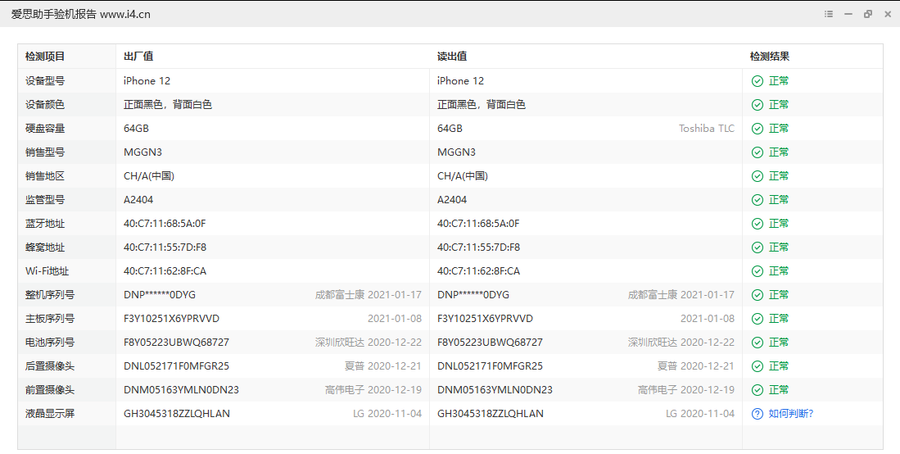The width and height of the screenshot is (900, 454).
Task: Select the 检测结果 column header
Action: [770, 56]
